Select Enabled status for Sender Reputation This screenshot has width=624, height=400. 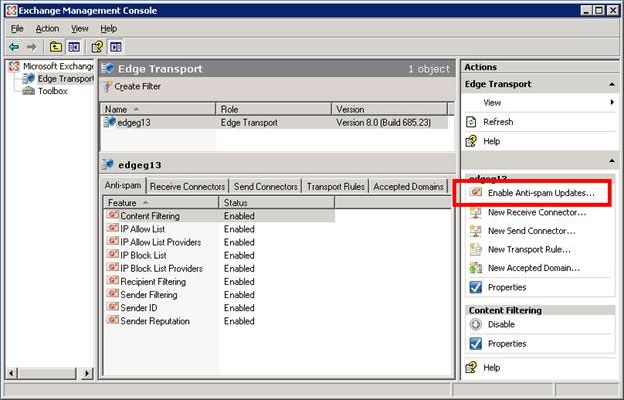point(239,321)
